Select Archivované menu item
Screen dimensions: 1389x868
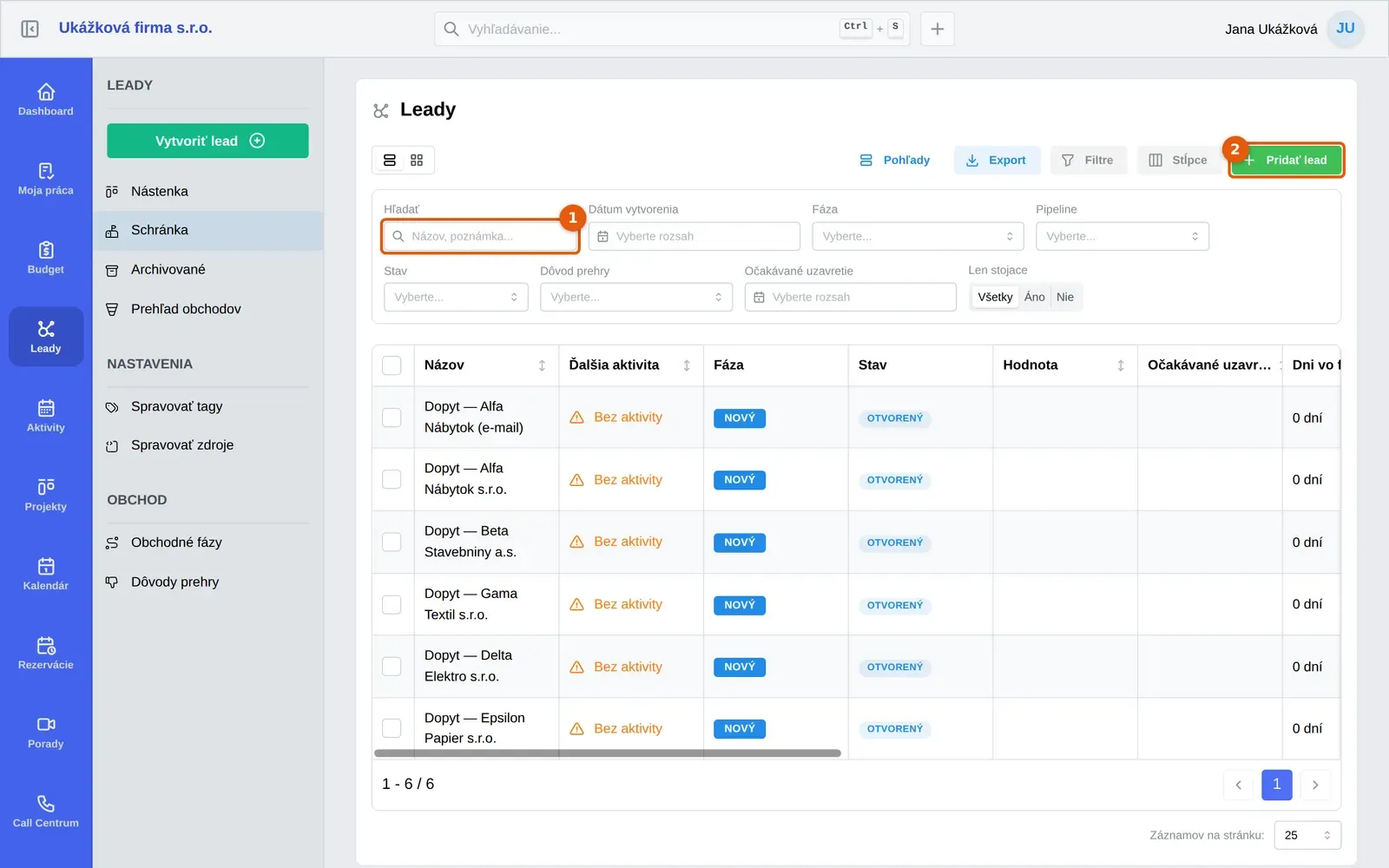[208, 270]
